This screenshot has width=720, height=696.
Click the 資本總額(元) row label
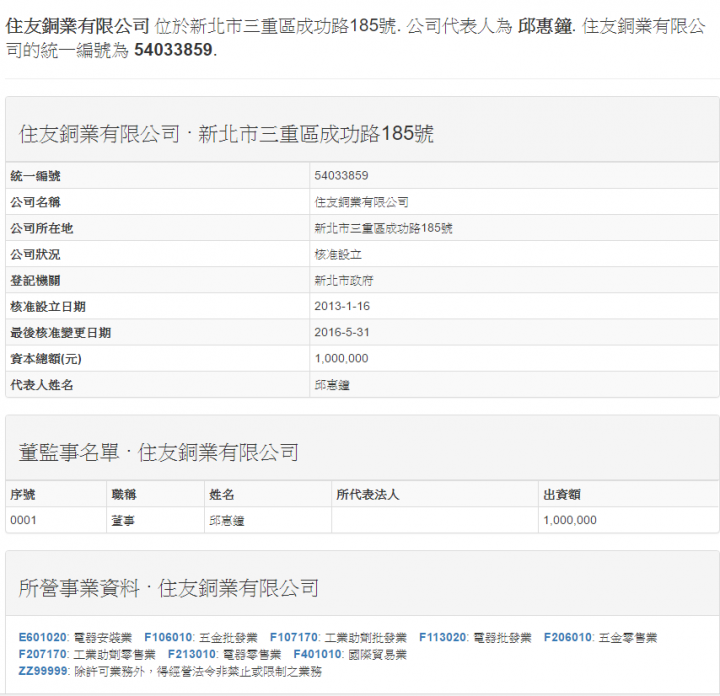pos(46,359)
